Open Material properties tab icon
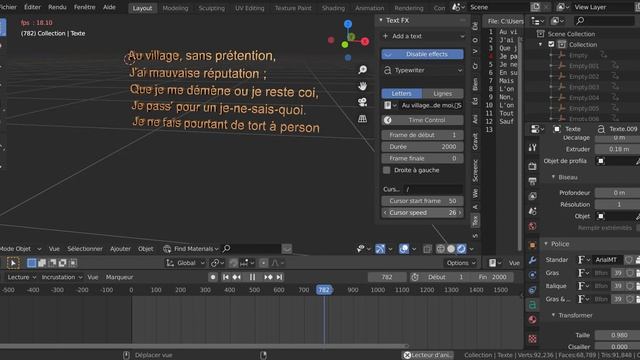Screen dimensions: 640x360 click(x=532, y=320)
